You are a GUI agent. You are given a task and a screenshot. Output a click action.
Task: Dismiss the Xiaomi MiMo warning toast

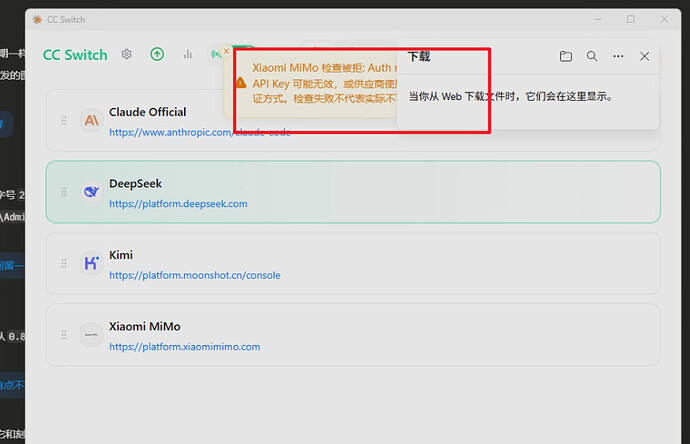click(226, 51)
